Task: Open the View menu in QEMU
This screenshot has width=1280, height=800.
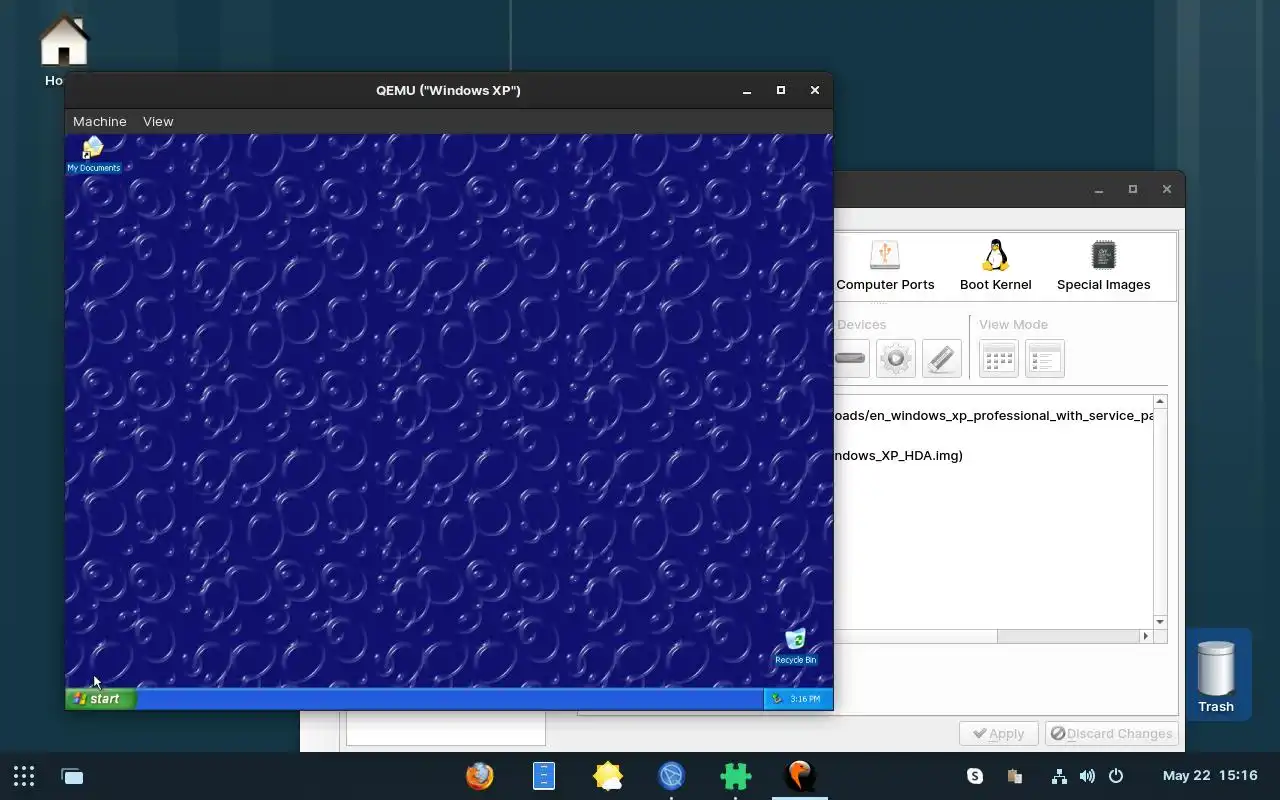Action: coord(158,121)
